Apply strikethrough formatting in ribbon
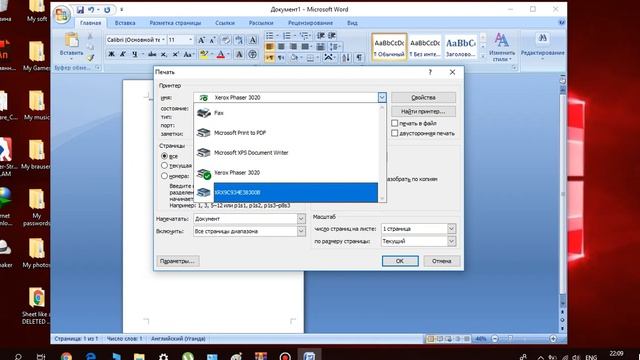 pos(152,54)
